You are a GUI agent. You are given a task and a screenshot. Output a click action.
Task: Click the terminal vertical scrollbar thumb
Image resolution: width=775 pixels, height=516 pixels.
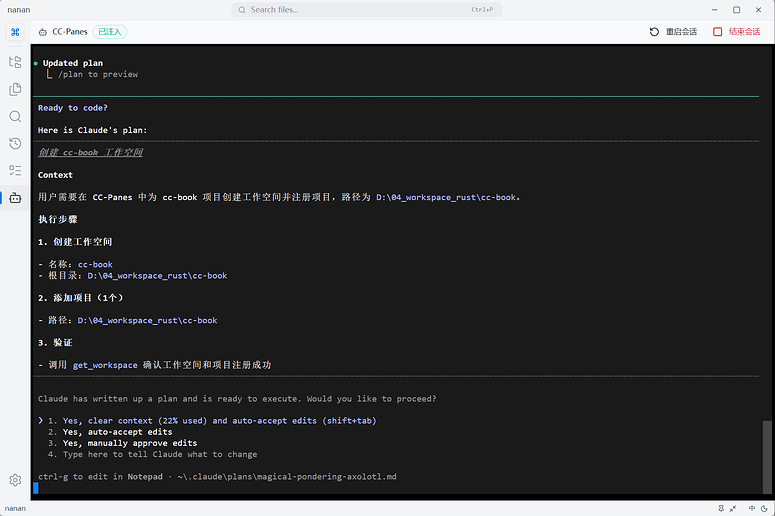pyautogui.click(x=767, y=456)
